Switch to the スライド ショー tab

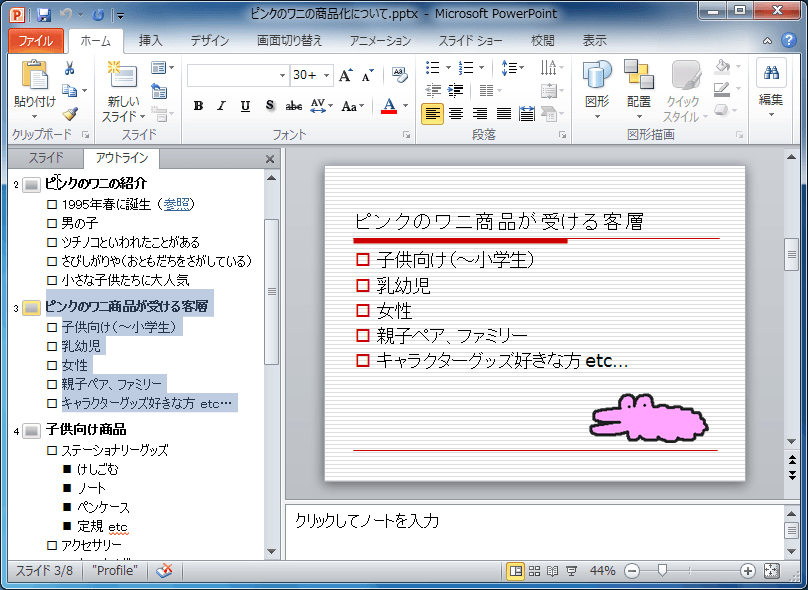click(x=470, y=40)
